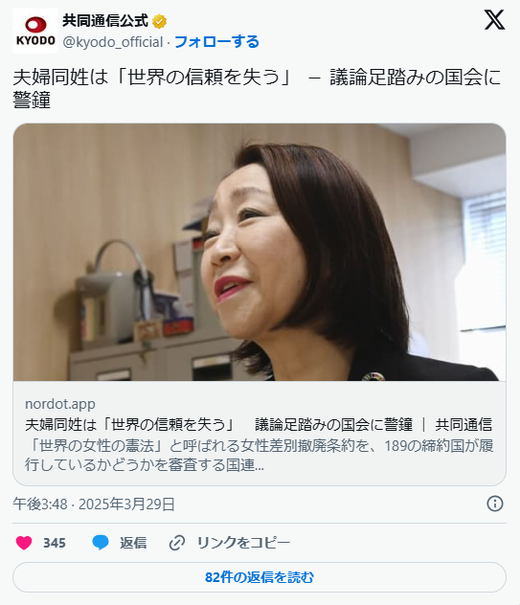Click the gold verified badge
This screenshot has height=605, width=520.
159,21
